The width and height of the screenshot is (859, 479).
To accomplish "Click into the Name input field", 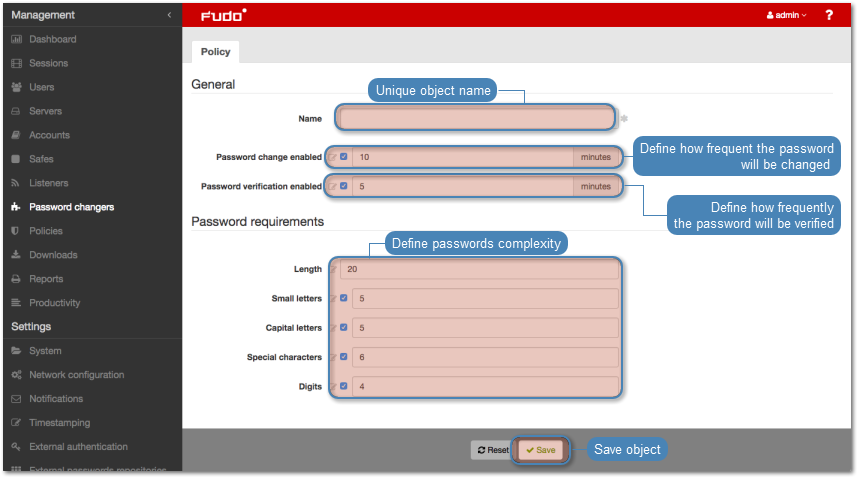I will [476, 117].
